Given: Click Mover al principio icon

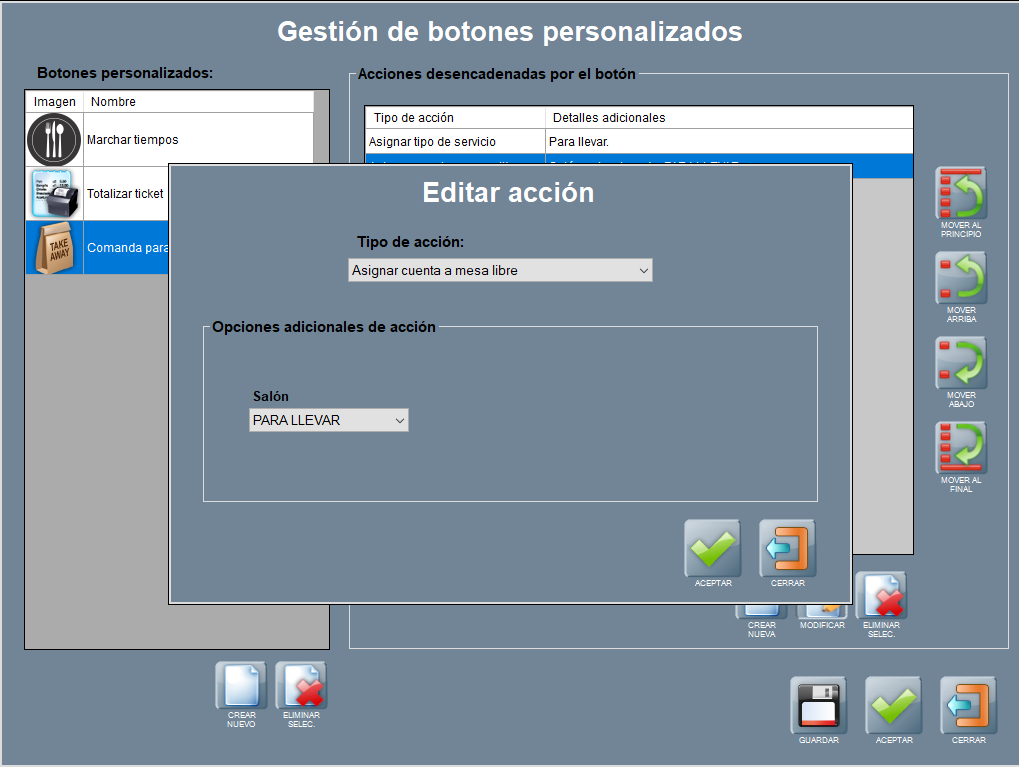Looking at the screenshot, I should [x=960, y=194].
